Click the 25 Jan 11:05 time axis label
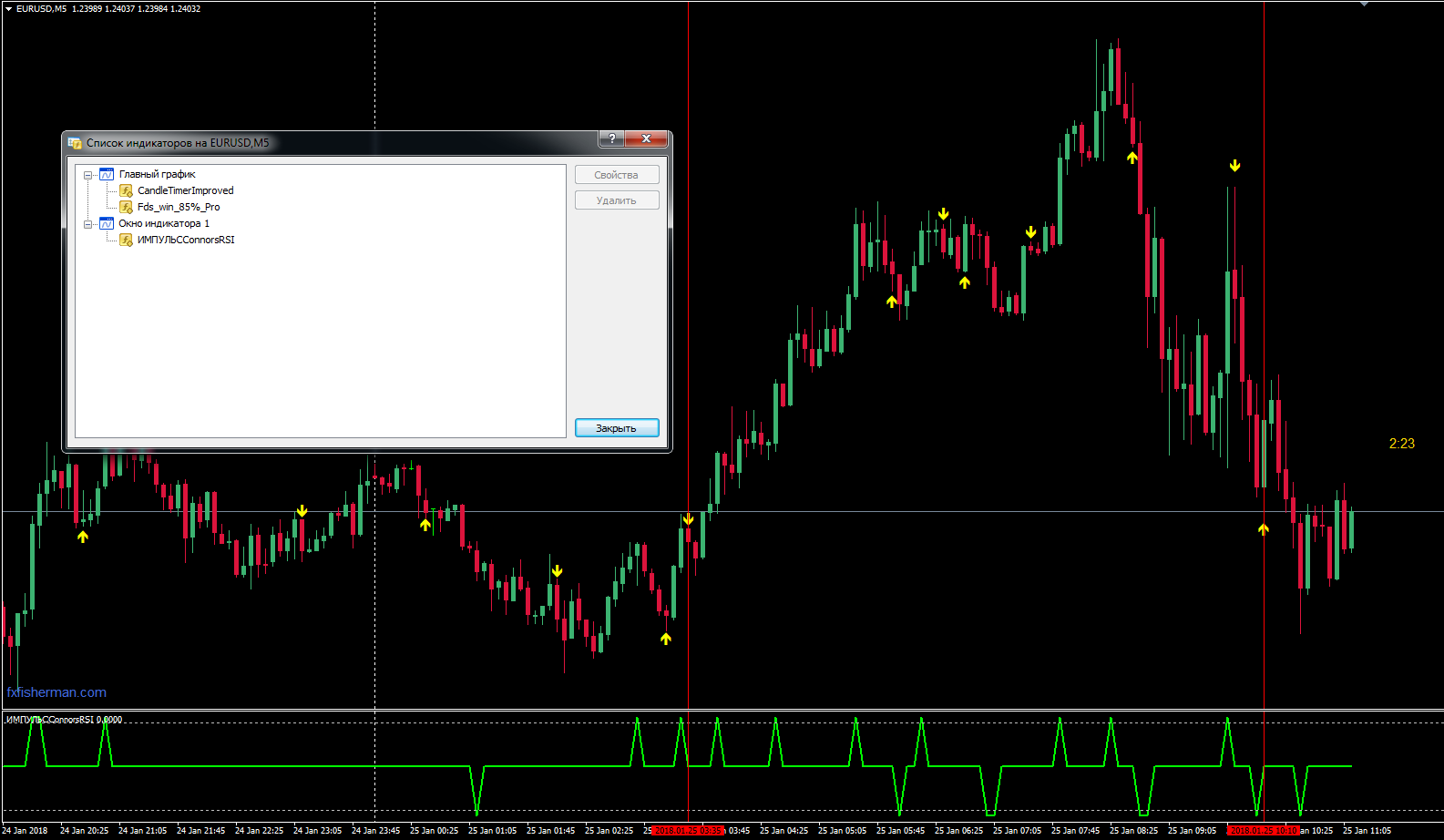This screenshot has width=1444, height=840. (x=1367, y=831)
